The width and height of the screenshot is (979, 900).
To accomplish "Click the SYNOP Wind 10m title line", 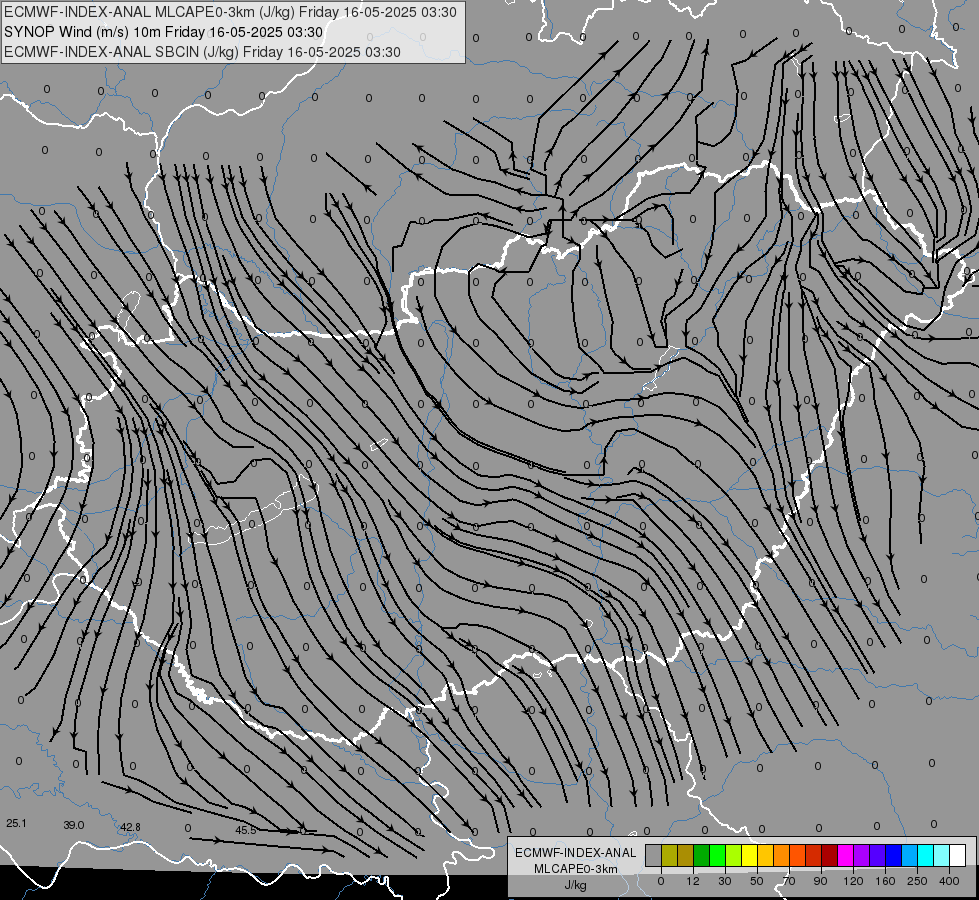I will (164, 32).
